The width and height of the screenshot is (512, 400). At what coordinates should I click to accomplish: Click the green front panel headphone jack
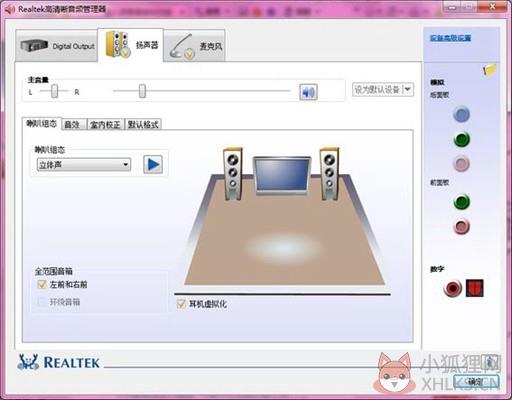[x=462, y=202]
